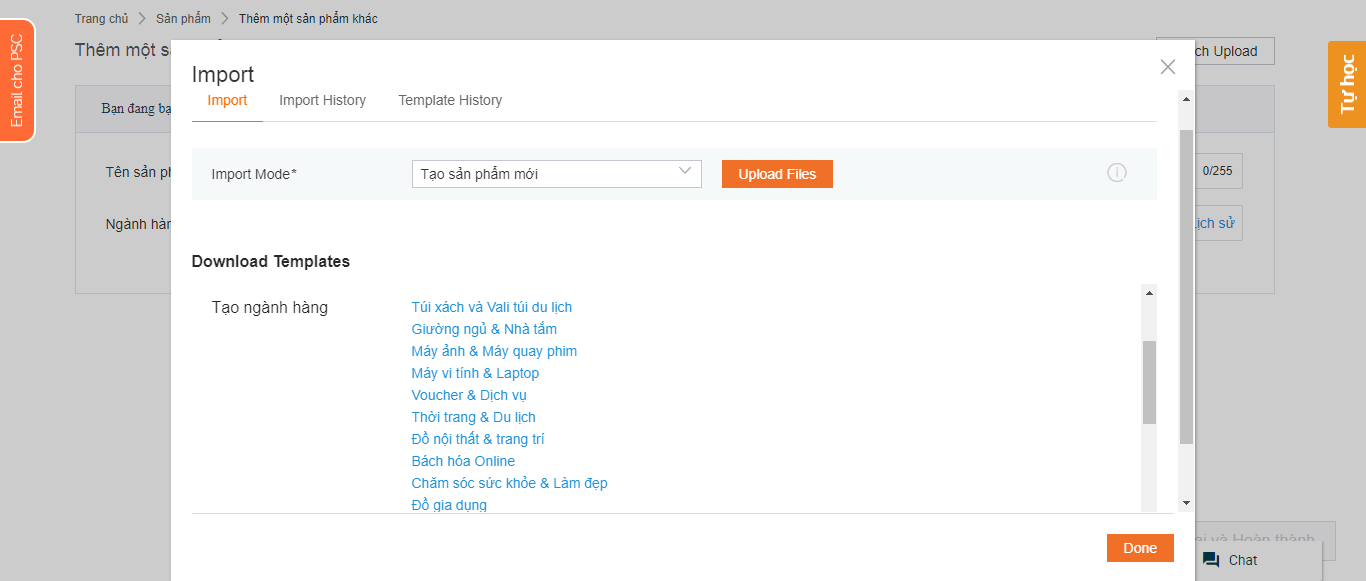Open the Import Mode dropdown
The height and width of the screenshot is (581, 1366).
point(556,174)
